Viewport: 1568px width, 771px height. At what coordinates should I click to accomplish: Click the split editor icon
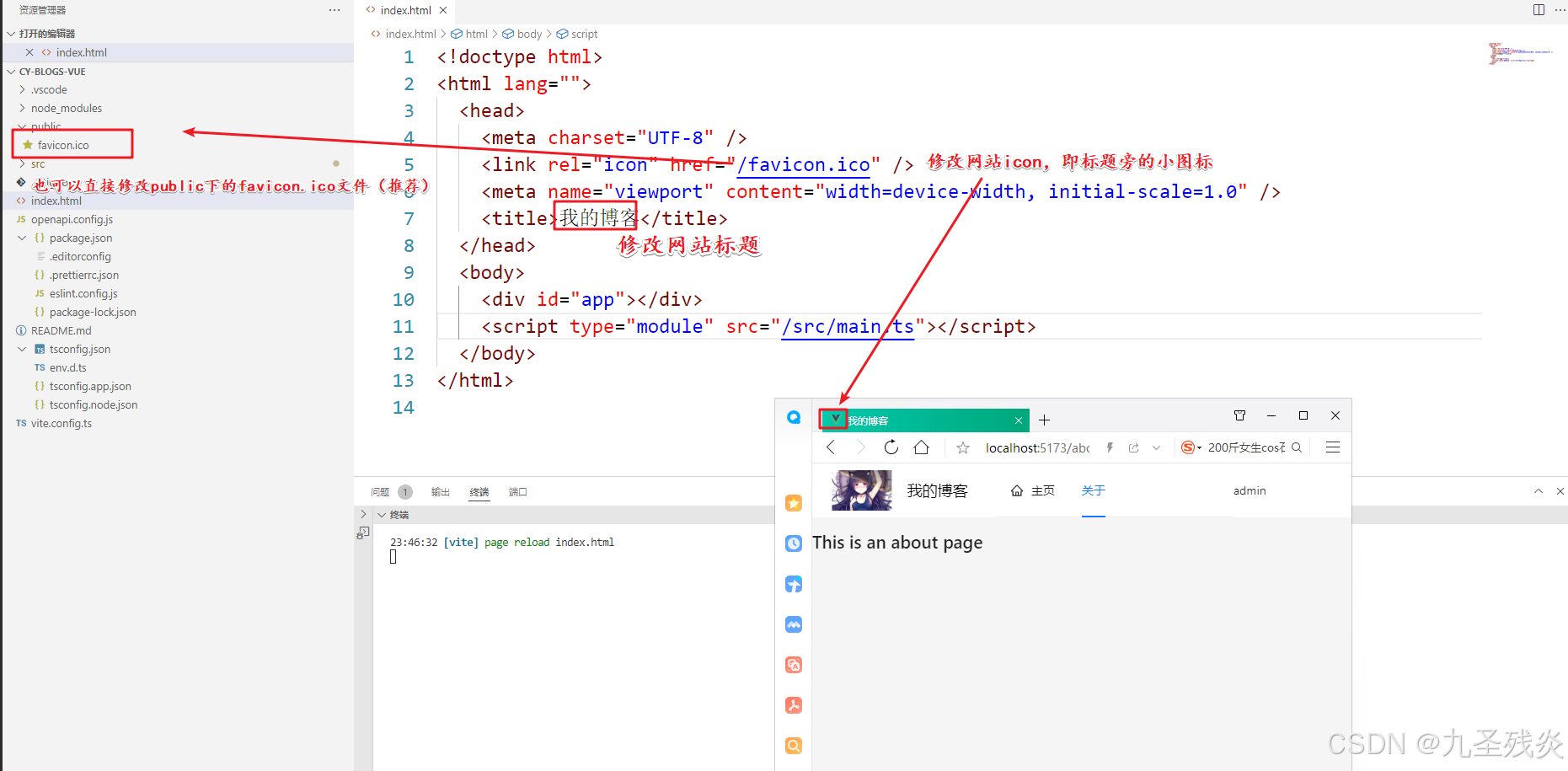1539,10
